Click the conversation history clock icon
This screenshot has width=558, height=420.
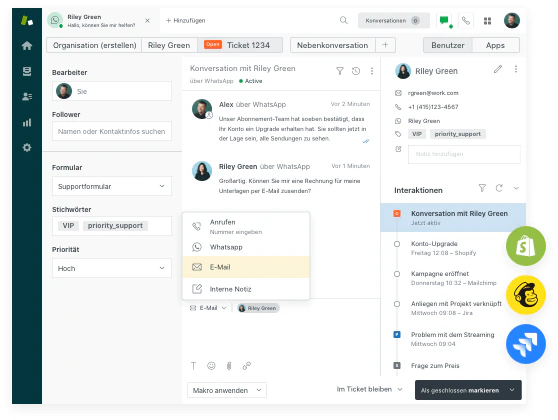coord(356,71)
